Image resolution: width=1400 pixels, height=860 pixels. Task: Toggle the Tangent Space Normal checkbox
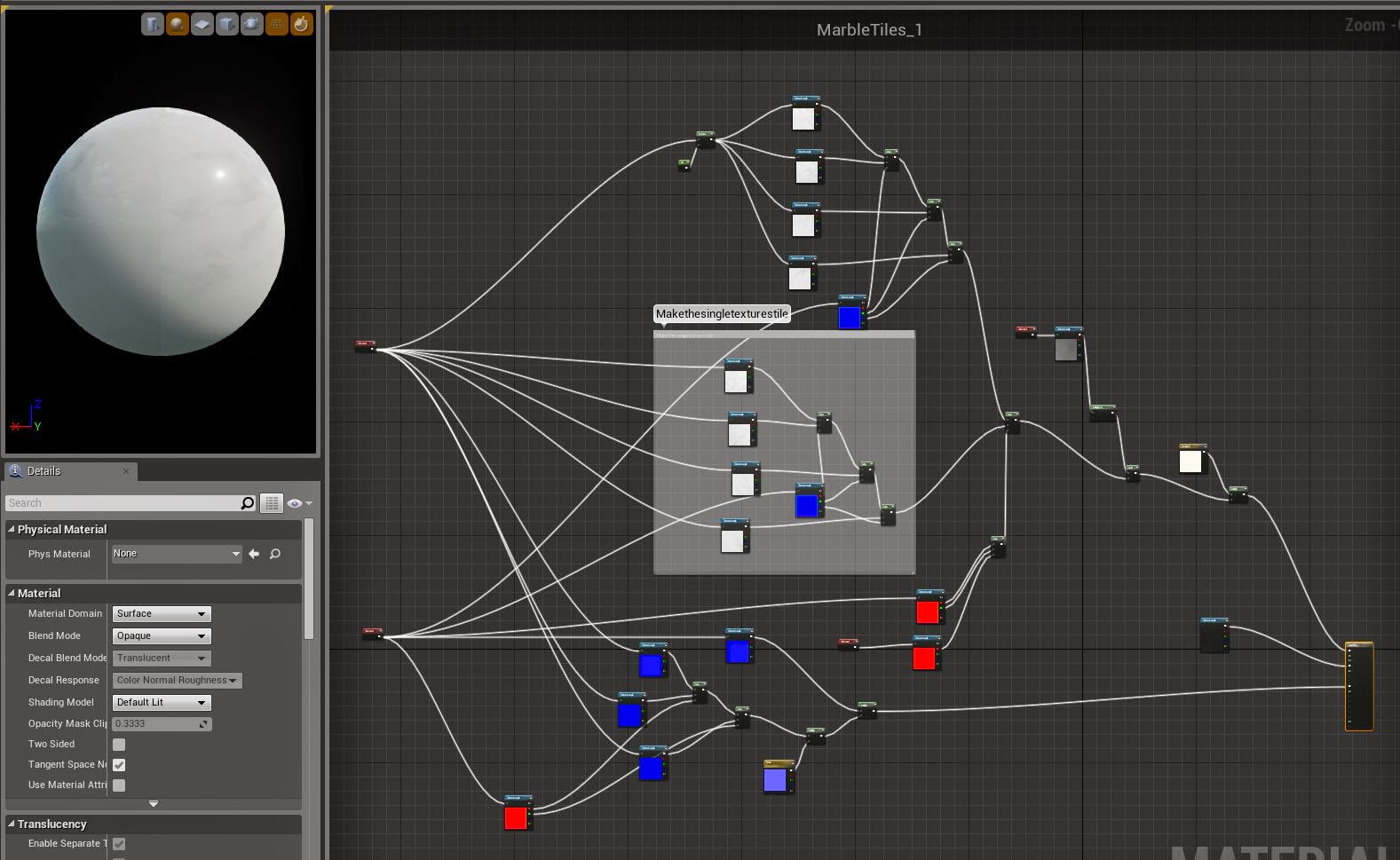[119, 765]
